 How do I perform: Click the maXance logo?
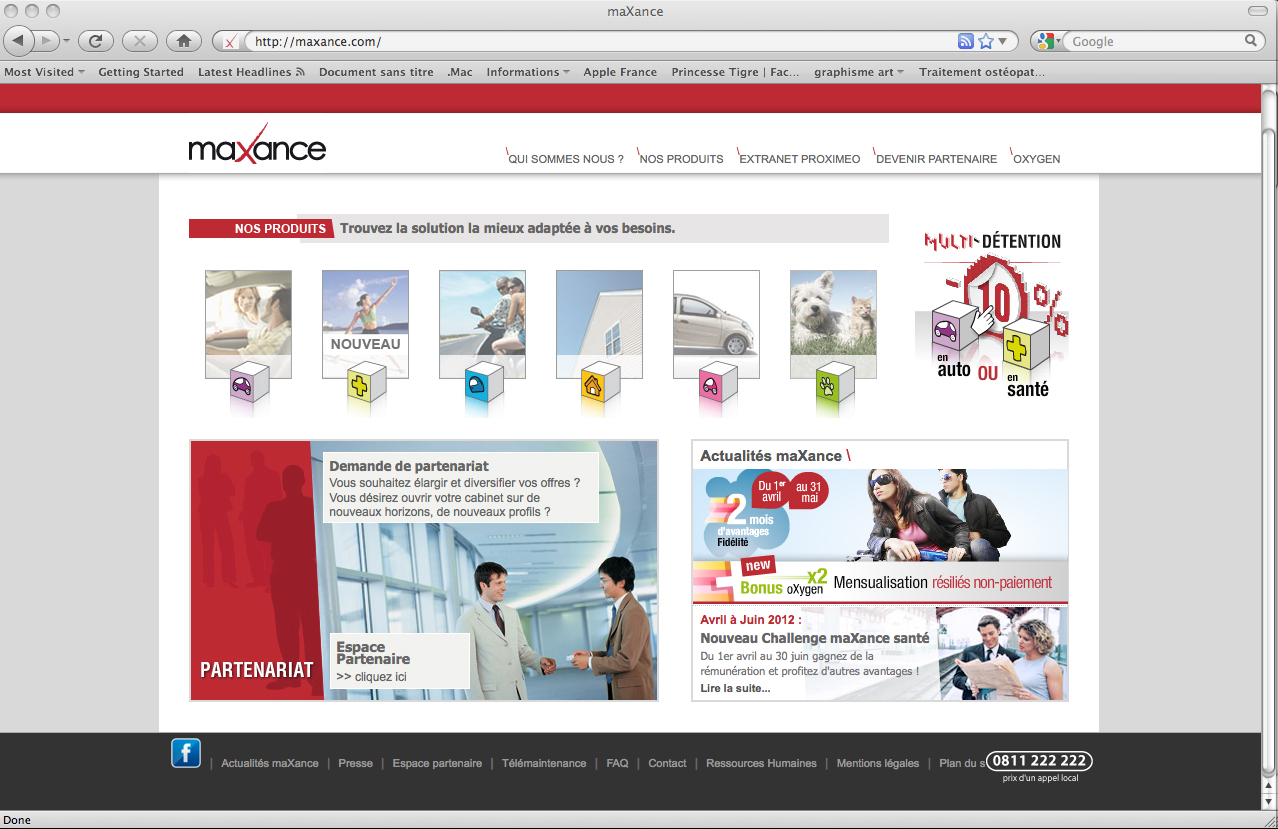[x=257, y=145]
